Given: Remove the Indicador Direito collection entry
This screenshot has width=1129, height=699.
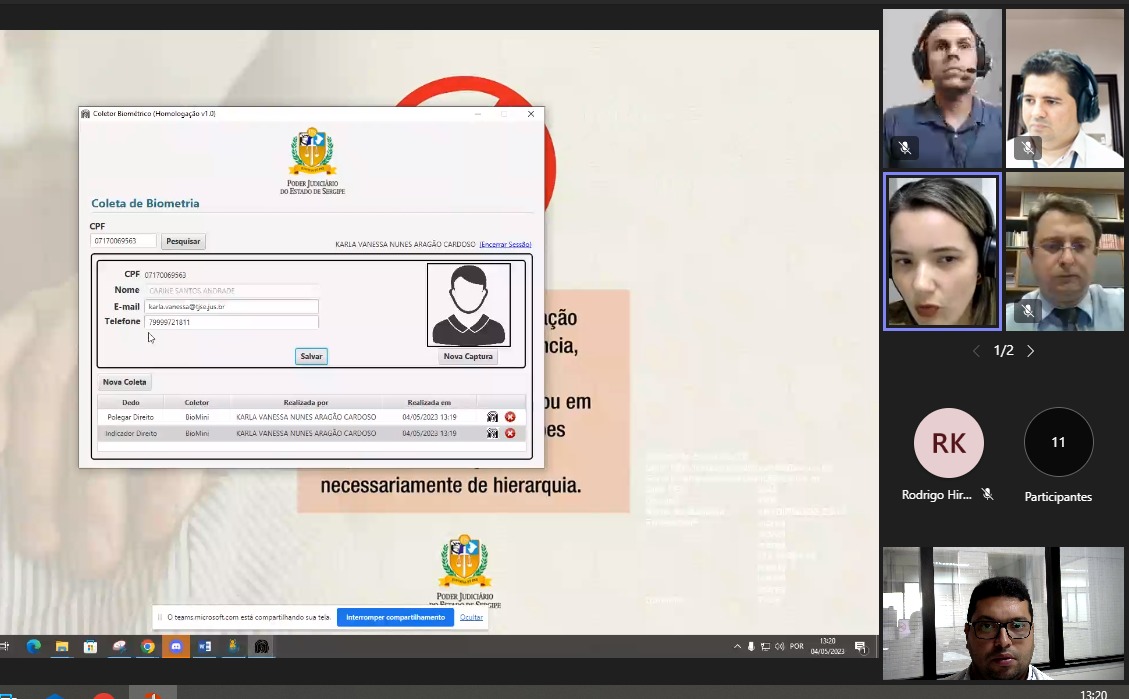Looking at the screenshot, I should click(510, 433).
